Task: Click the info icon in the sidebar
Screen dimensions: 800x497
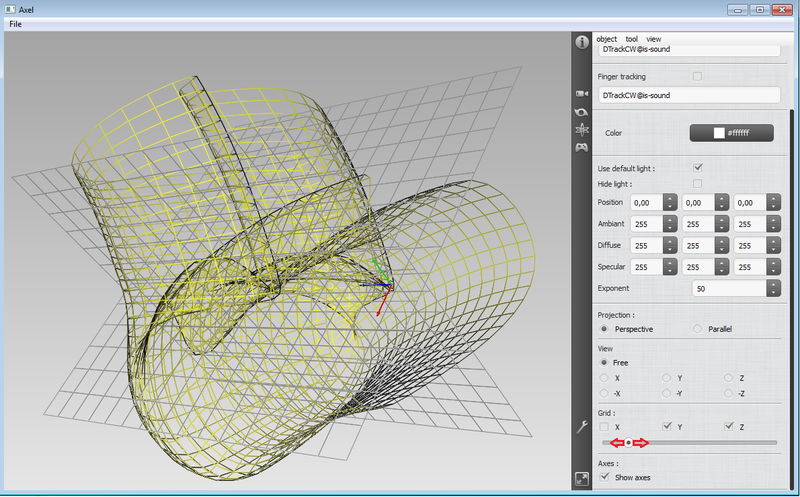Action: (581, 42)
